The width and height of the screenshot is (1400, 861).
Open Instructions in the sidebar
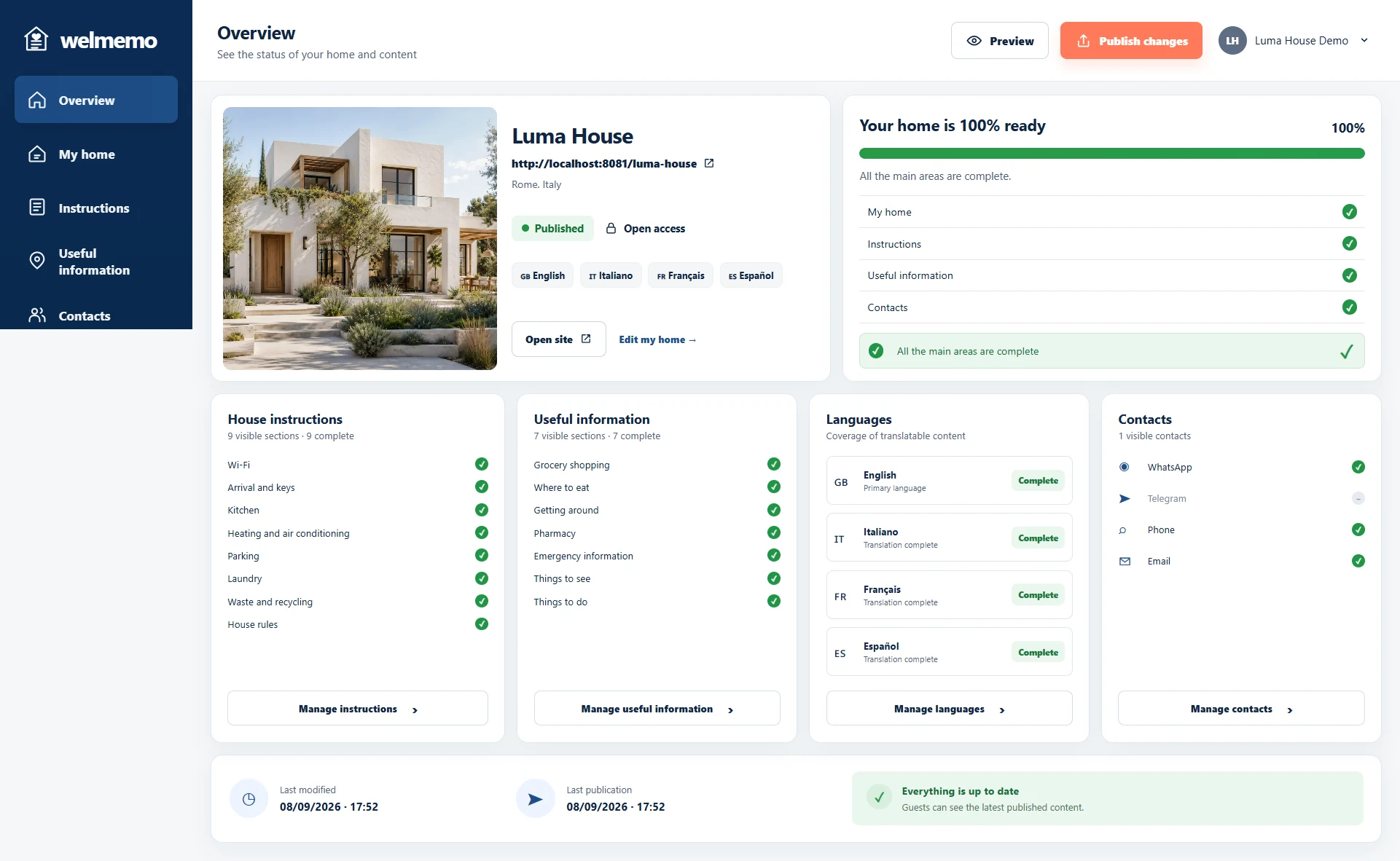pos(96,208)
